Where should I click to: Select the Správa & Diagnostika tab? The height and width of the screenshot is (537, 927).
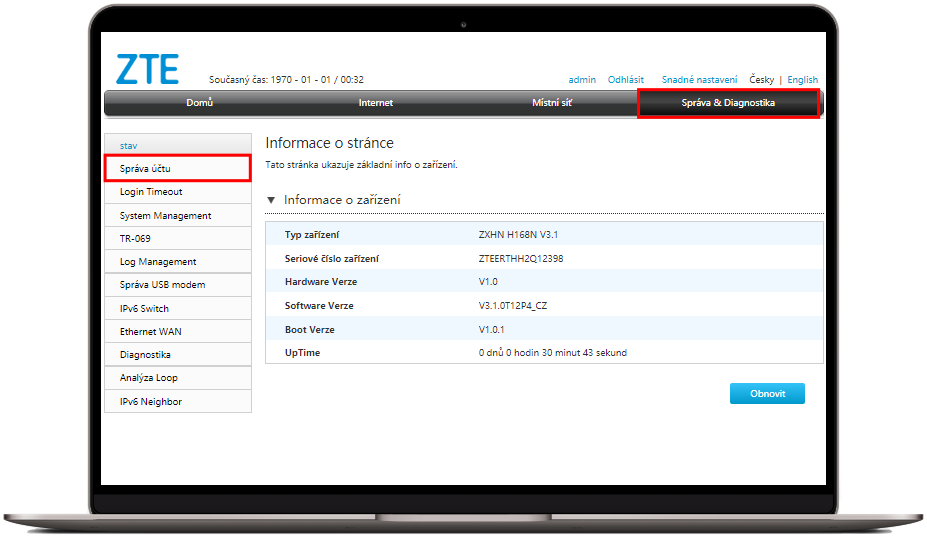[728, 103]
